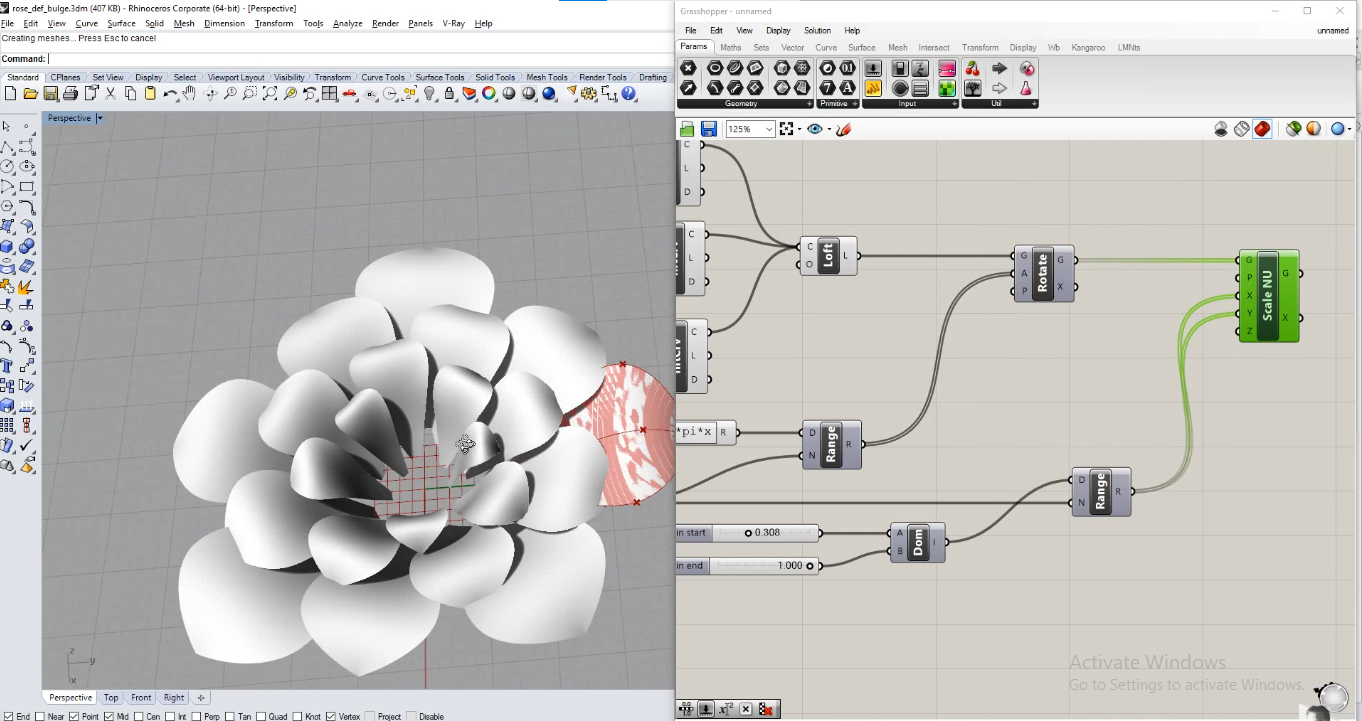Screen dimensions: 1362x721
Task: Select the Polyline tool in Rhino sidebar
Action: (x=7, y=147)
